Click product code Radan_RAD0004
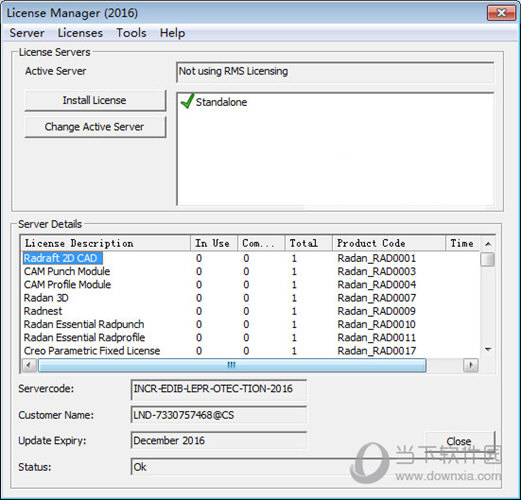This screenshot has width=521, height=500. (x=377, y=285)
